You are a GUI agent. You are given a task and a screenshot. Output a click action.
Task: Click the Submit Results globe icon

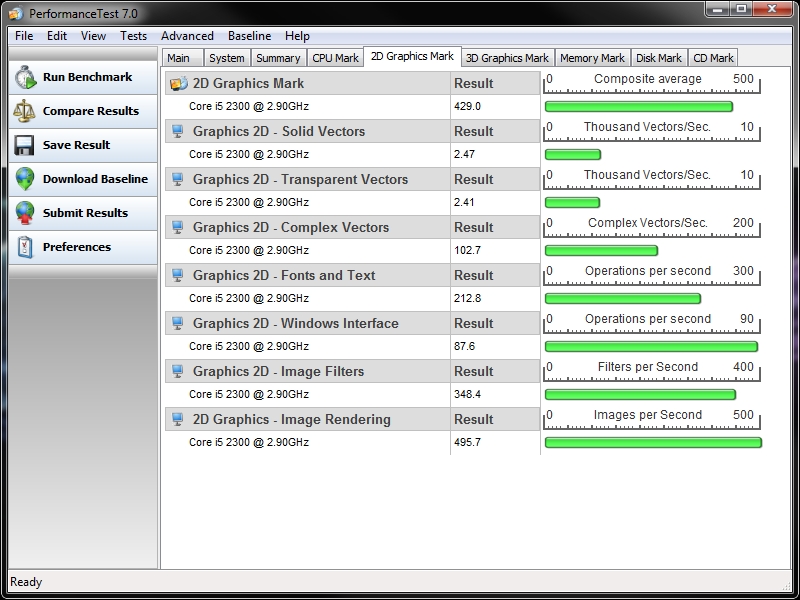[x=24, y=213]
